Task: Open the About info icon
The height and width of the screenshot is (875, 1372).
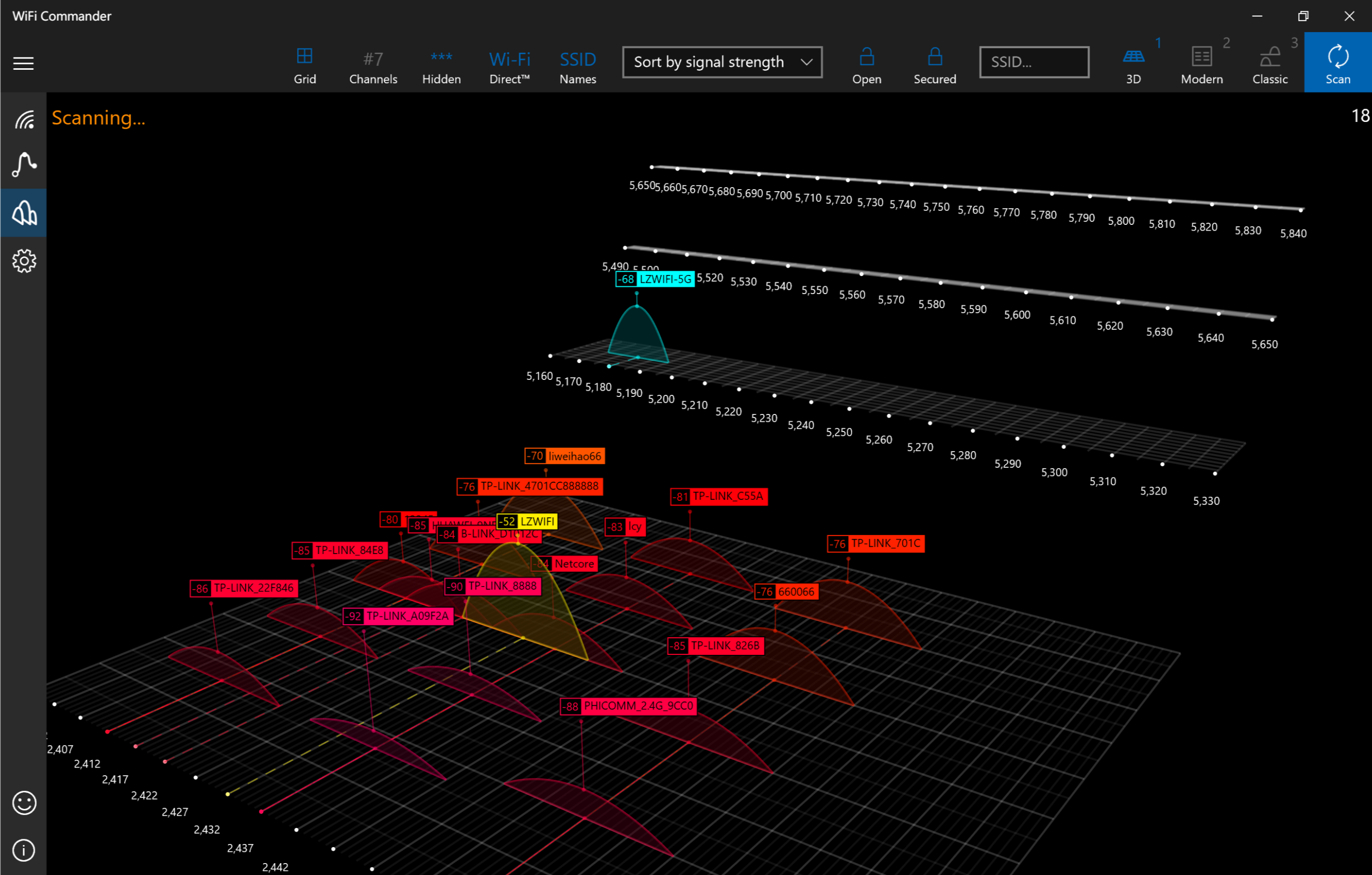Action: 23,850
